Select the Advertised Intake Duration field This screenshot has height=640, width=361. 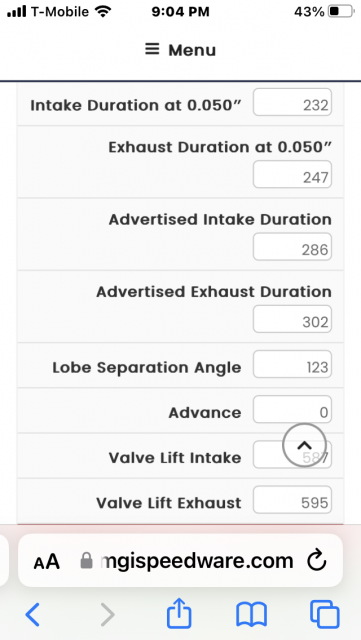point(292,247)
